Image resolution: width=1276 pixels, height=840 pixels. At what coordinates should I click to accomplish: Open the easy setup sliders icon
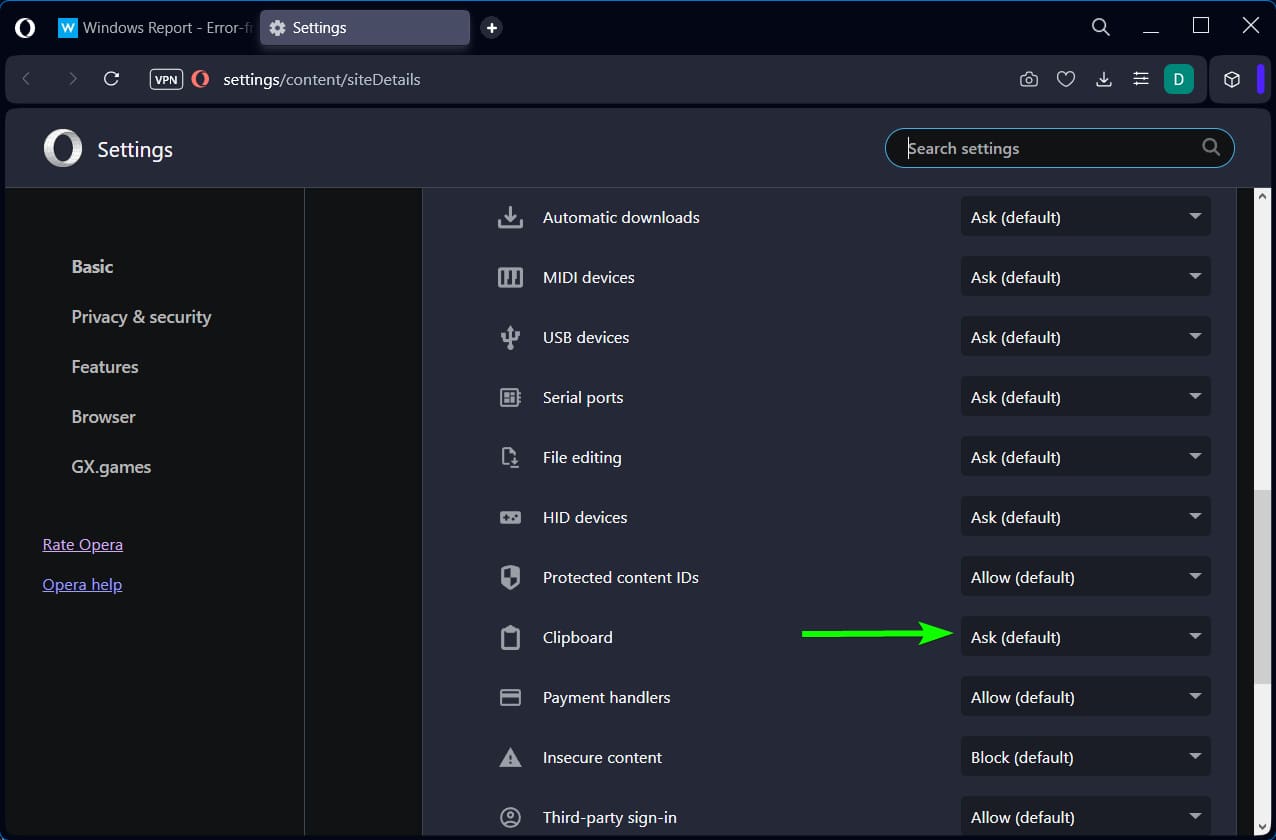1141,79
